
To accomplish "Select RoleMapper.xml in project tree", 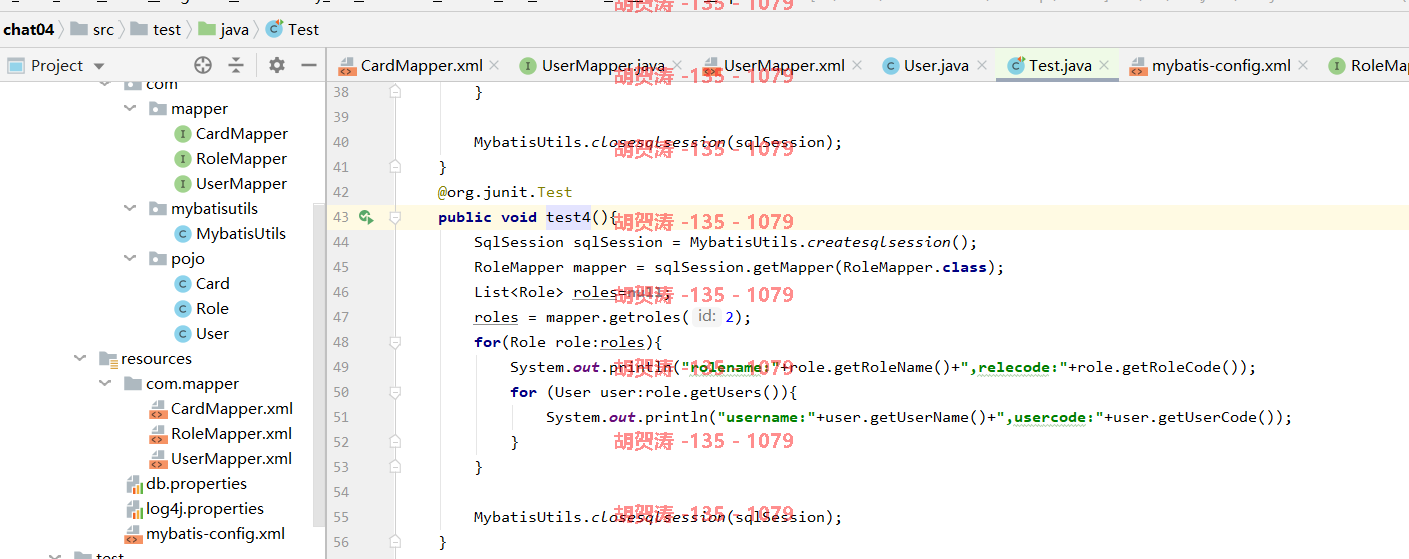I will pyautogui.click(x=221, y=434).
